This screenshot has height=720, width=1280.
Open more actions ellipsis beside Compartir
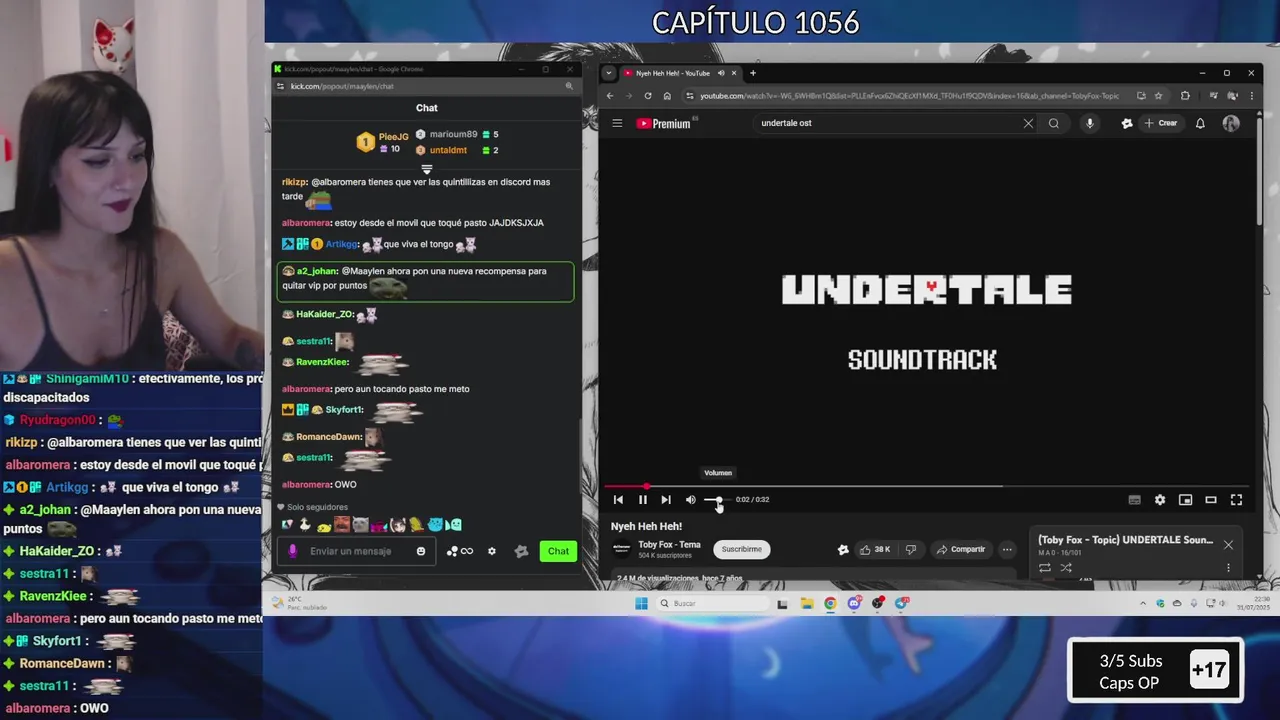click(x=1007, y=549)
